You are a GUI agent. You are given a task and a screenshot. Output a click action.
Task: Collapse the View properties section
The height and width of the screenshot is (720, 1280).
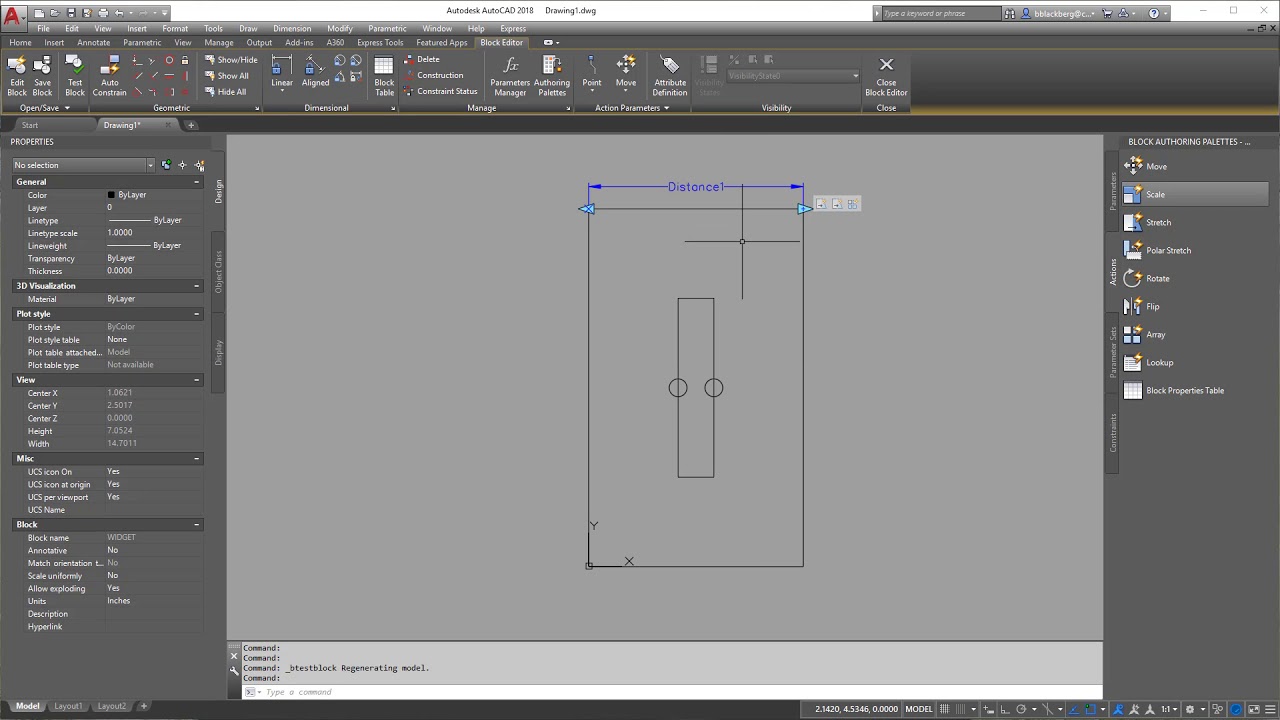coord(197,380)
